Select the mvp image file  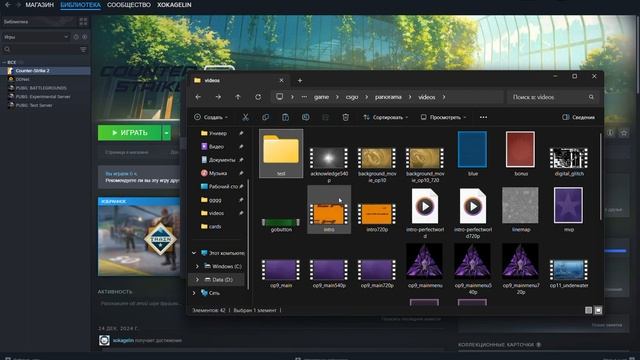(569, 210)
